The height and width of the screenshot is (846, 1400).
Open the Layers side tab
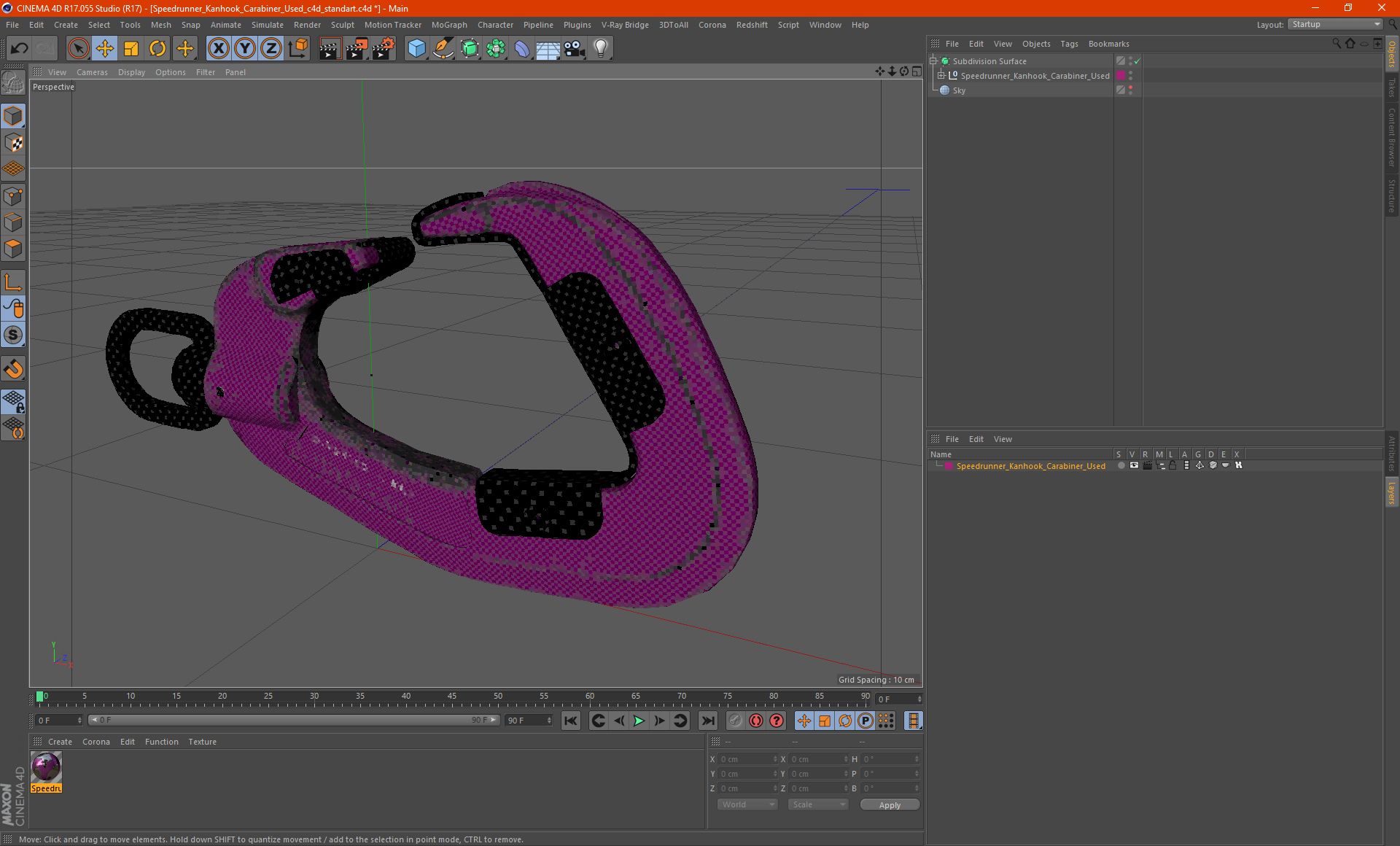point(1391,492)
